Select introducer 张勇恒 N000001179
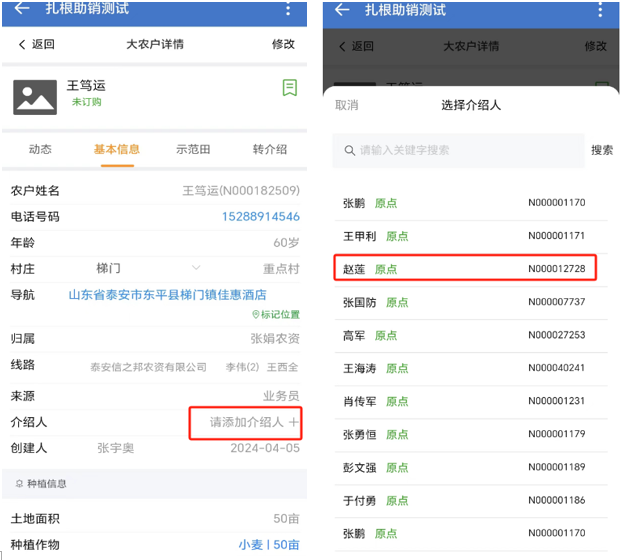The width and height of the screenshot is (620, 560). (471, 435)
